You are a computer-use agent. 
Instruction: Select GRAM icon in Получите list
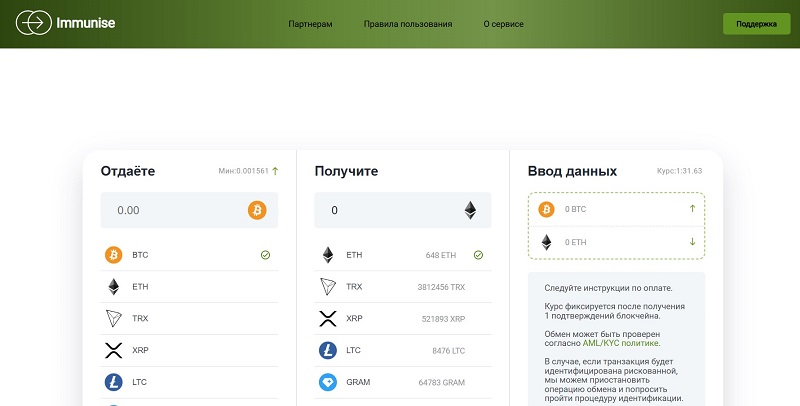(328, 382)
